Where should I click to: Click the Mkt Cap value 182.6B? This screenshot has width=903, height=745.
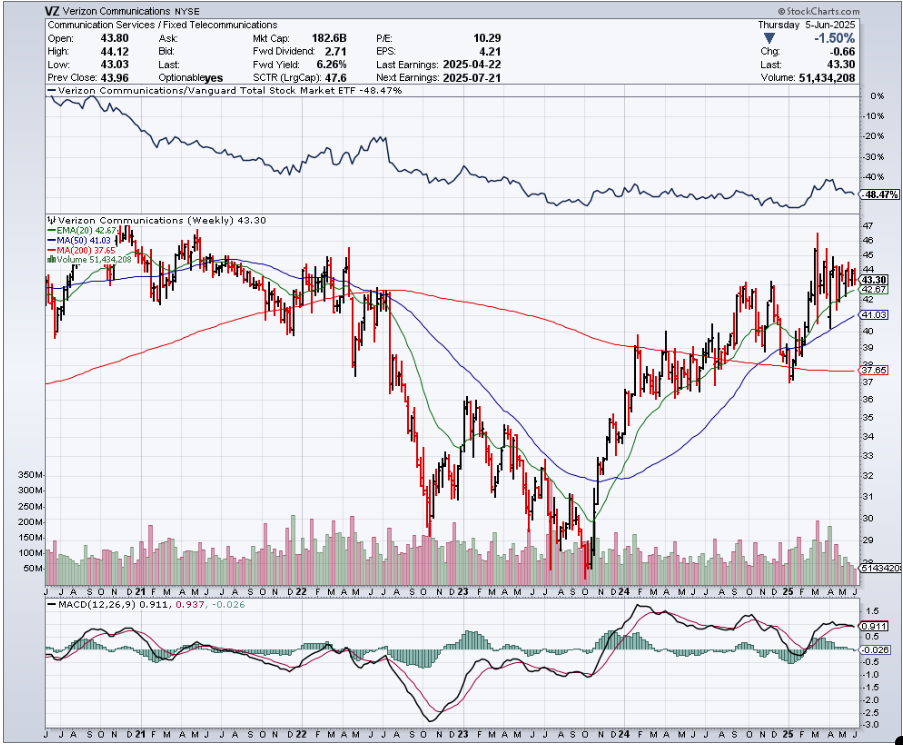(329, 38)
